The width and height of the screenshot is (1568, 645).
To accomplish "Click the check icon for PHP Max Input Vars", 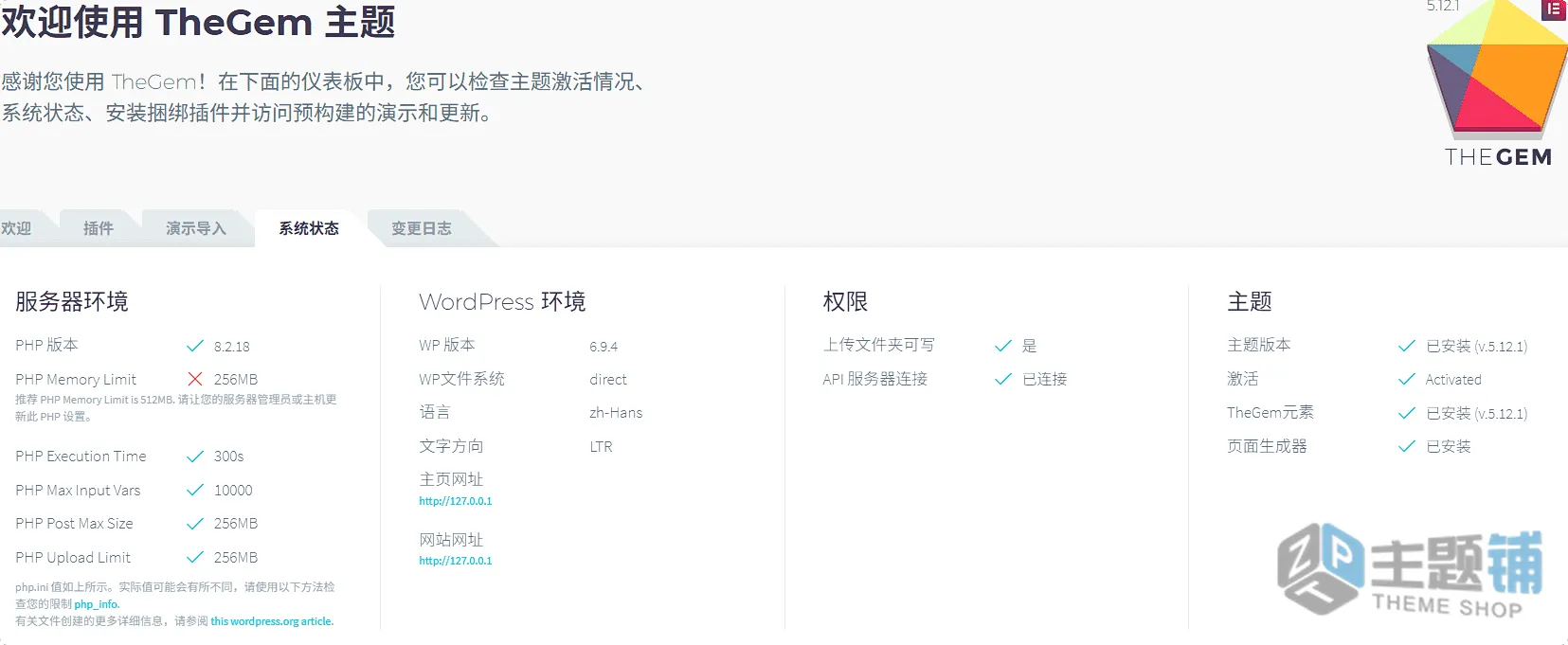I will (195, 490).
